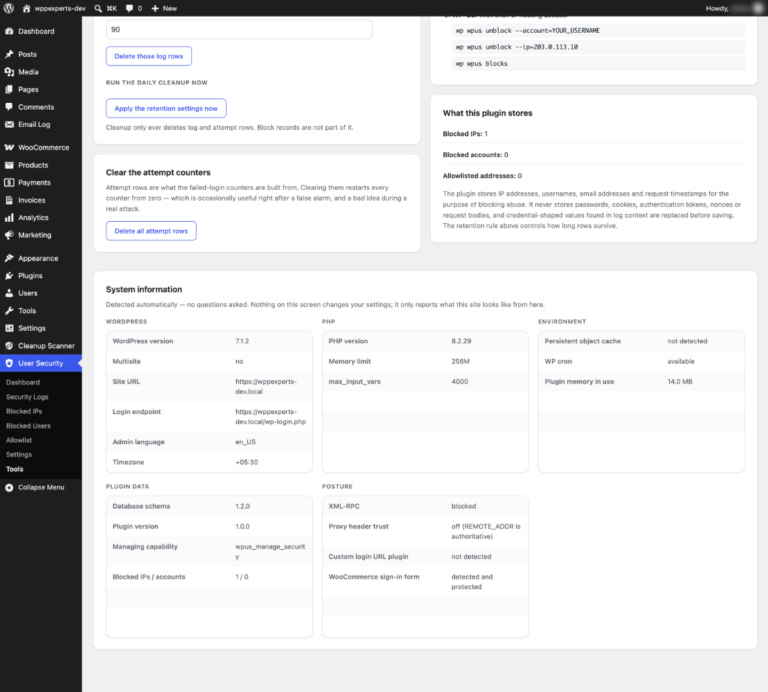Click the Managing capability wpus_manage_security value
The image size is (768, 692).
(x=270, y=551)
